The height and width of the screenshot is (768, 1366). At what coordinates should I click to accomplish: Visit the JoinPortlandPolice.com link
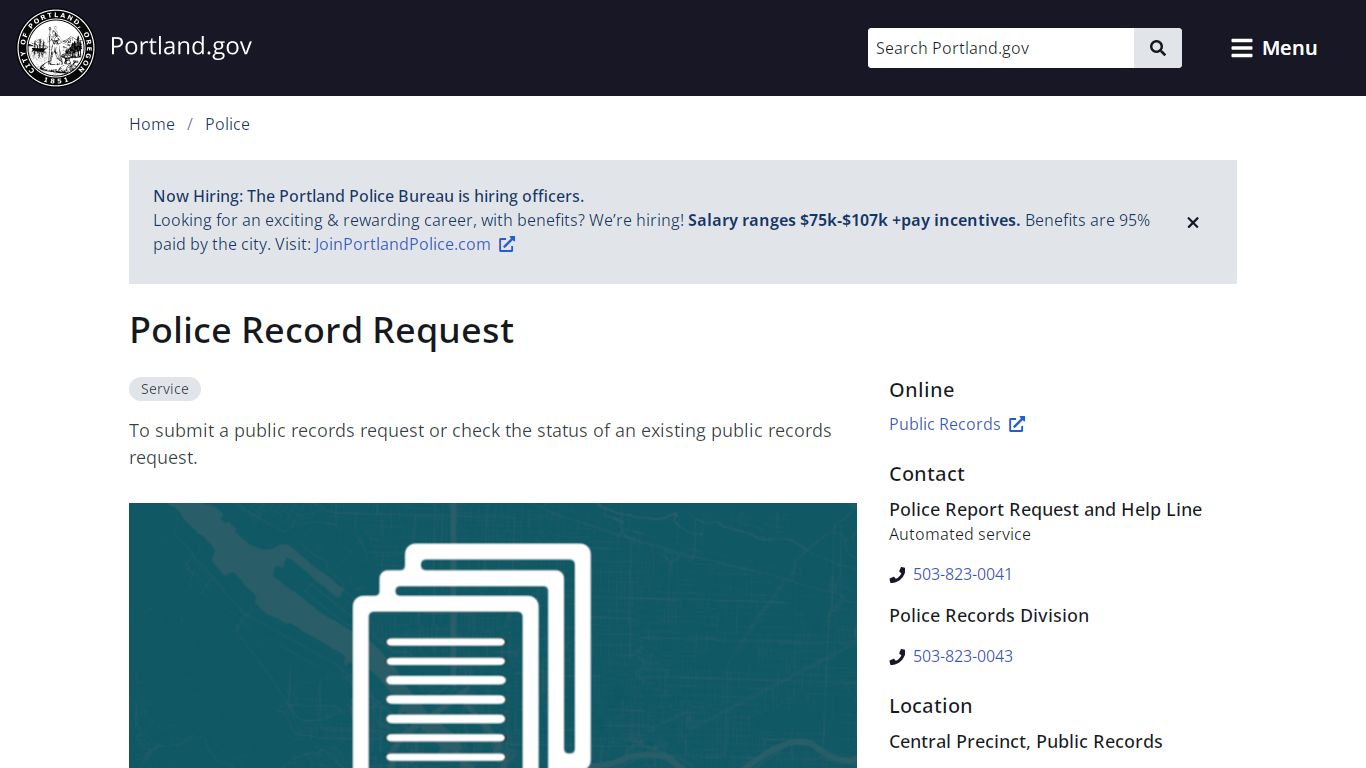point(403,244)
